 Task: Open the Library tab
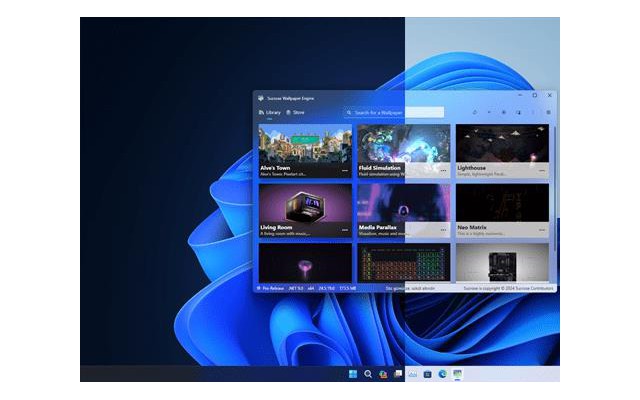point(270,113)
